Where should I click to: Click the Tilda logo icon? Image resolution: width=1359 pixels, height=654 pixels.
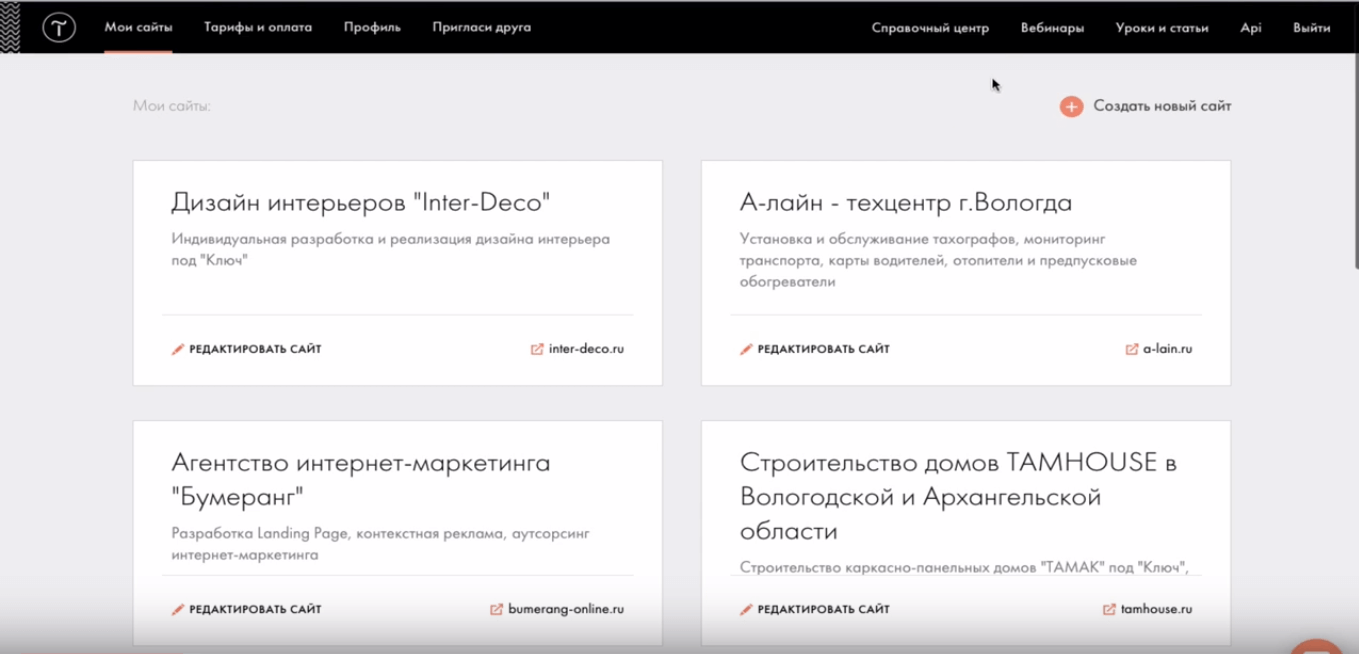pyautogui.click(x=59, y=28)
